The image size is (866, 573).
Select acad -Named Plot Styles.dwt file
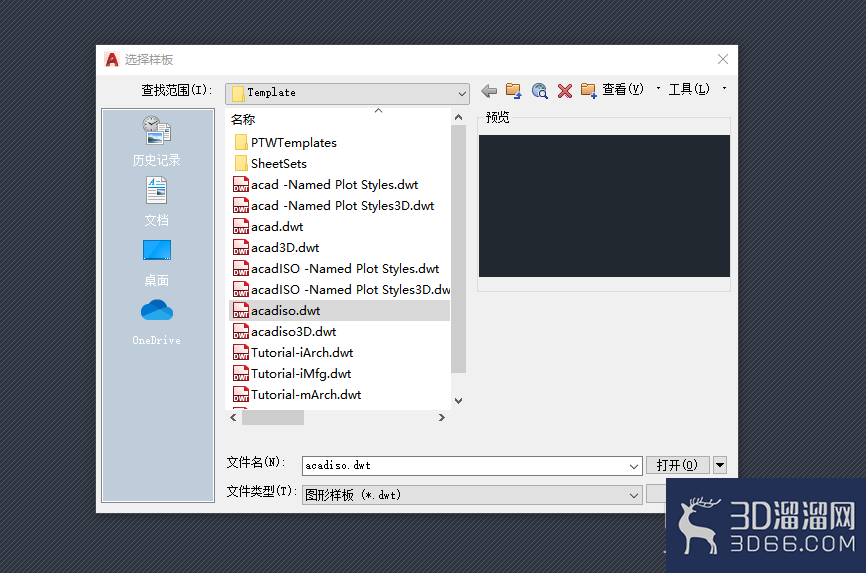tap(326, 185)
